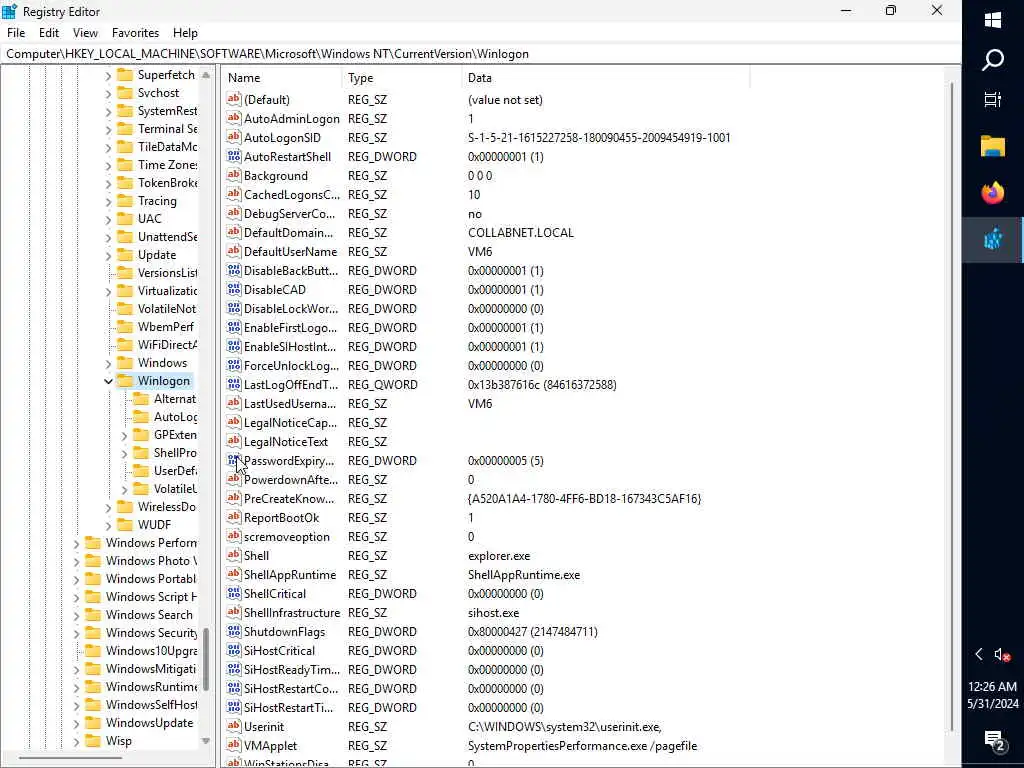Click the string icon next to Shell value
Screen dimensions: 1024x768
[233, 555]
